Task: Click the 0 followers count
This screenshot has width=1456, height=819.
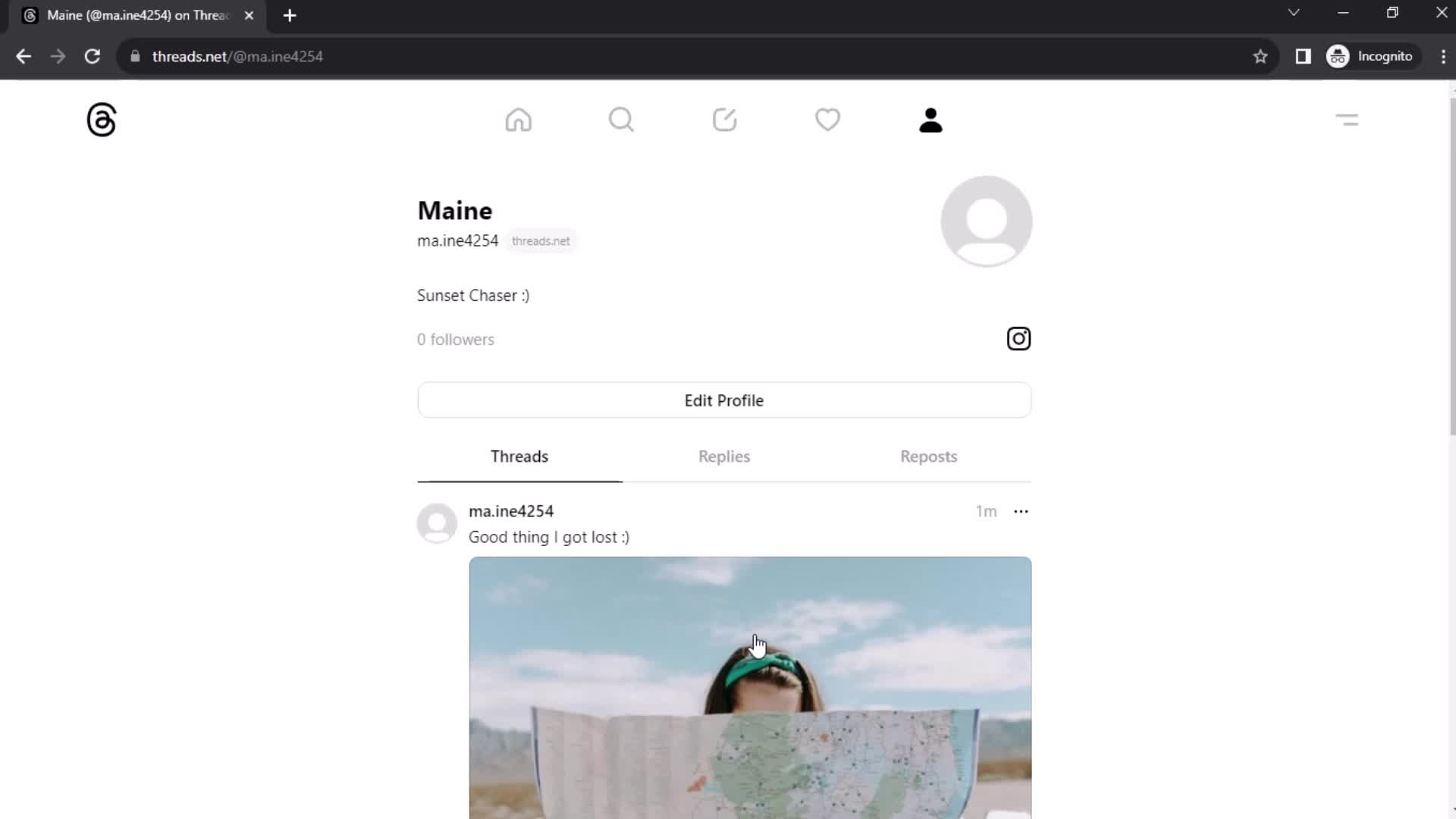Action: 455,339
